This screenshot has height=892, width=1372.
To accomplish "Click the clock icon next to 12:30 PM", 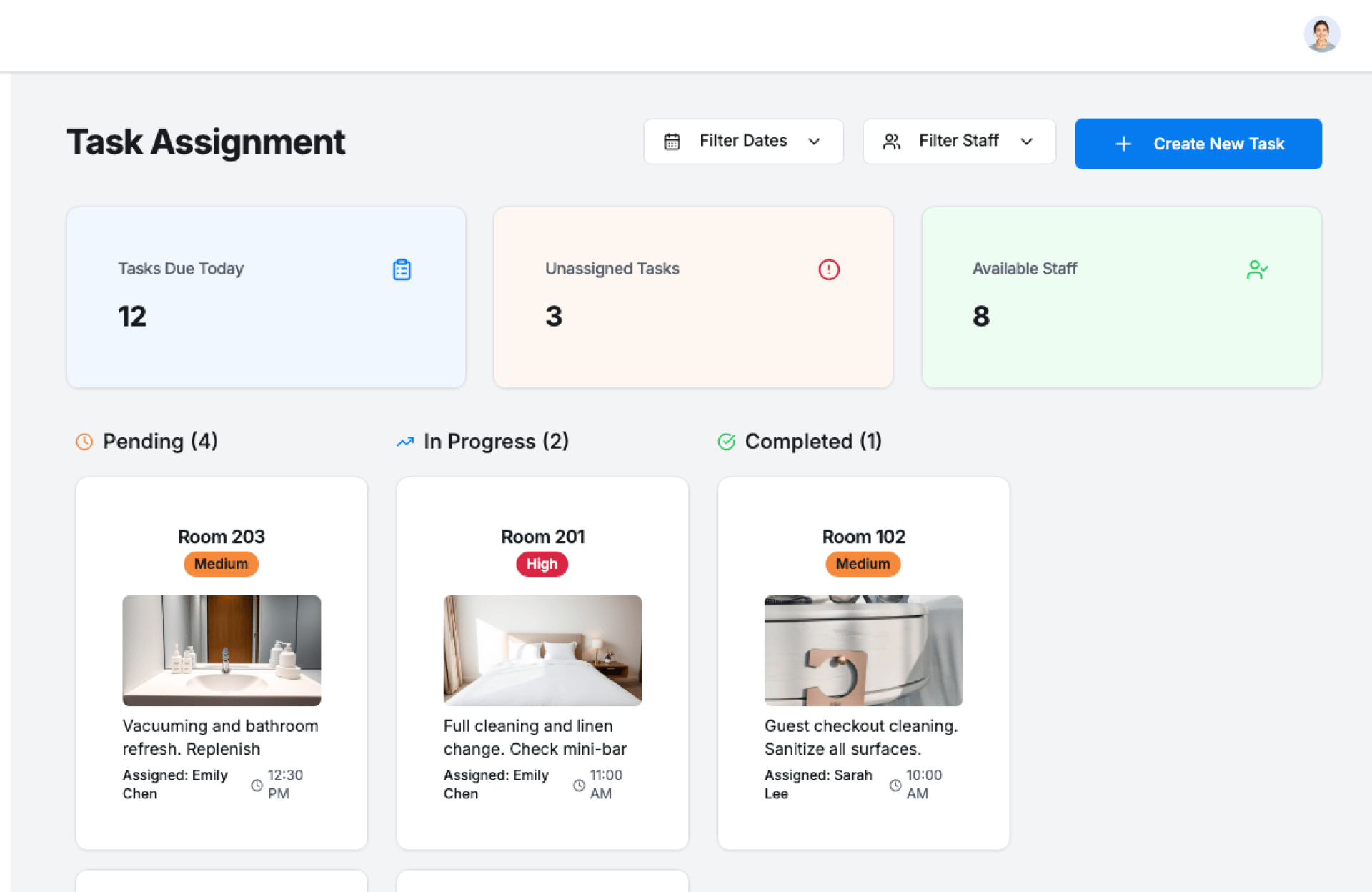I will coord(257,785).
